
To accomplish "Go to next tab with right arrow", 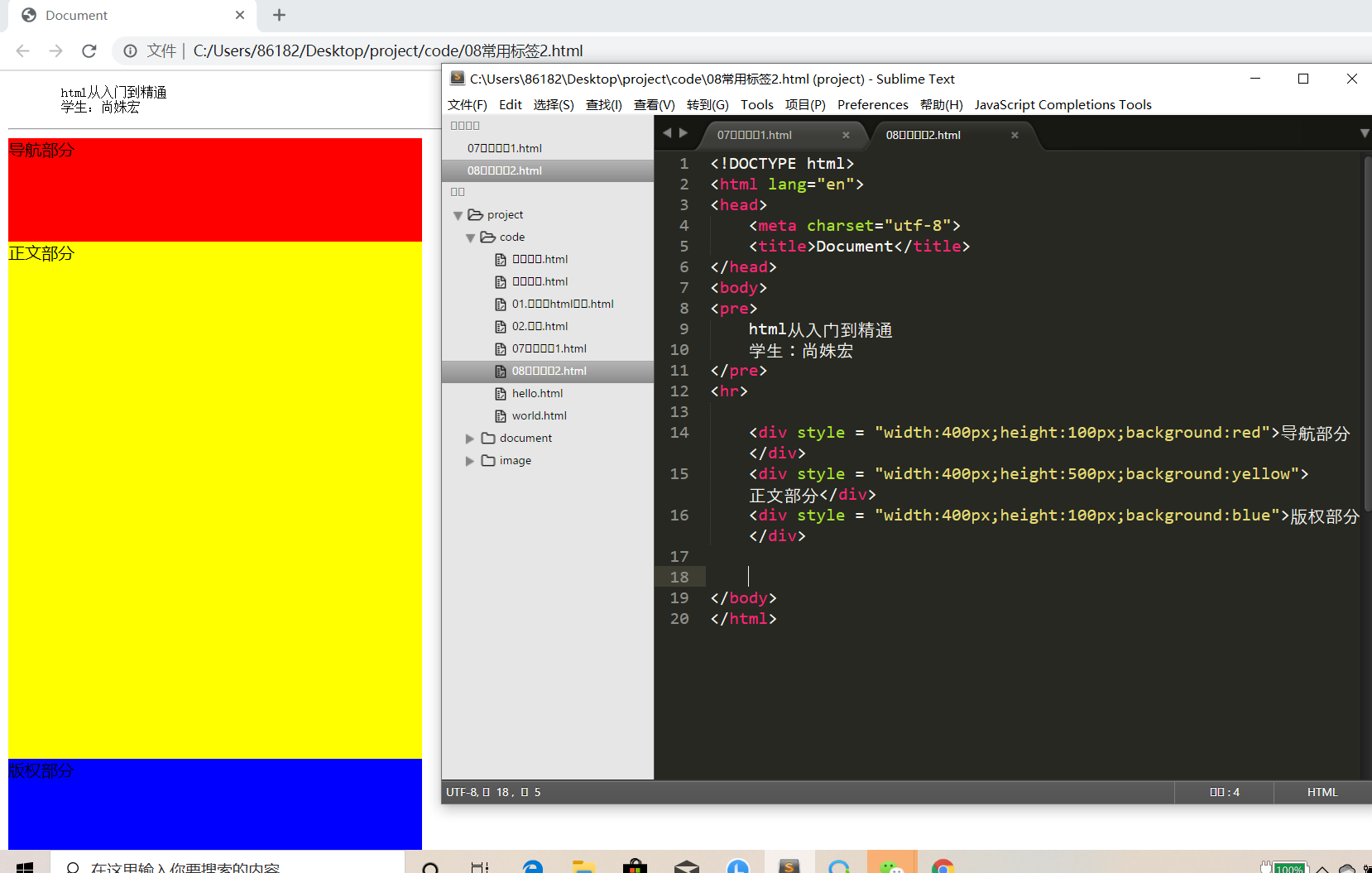I will point(683,132).
